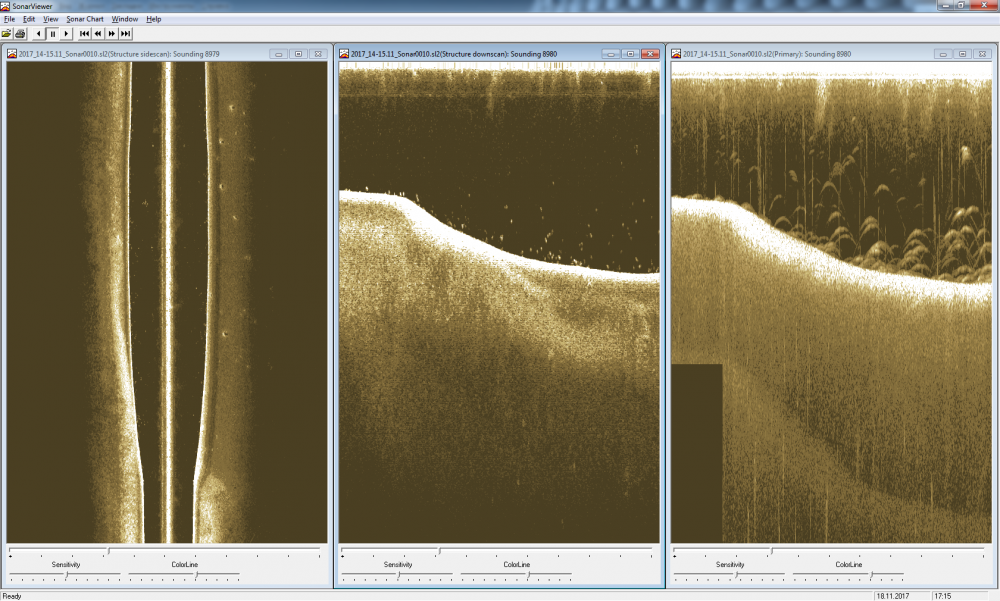Click the Print toolbar icon
This screenshot has width=1000, height=601.
click(20, 33)
